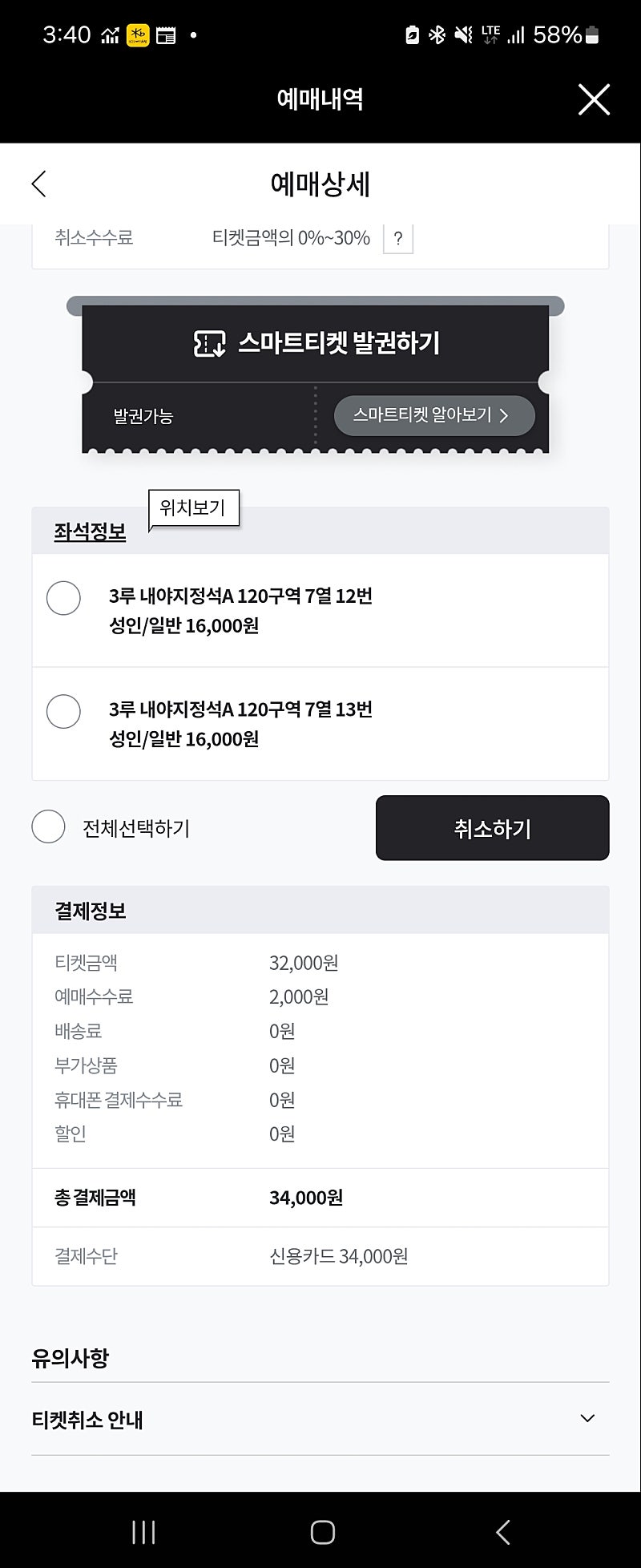Expand the 유의사항 티켓취소 안내 row

coord(320,1419)
